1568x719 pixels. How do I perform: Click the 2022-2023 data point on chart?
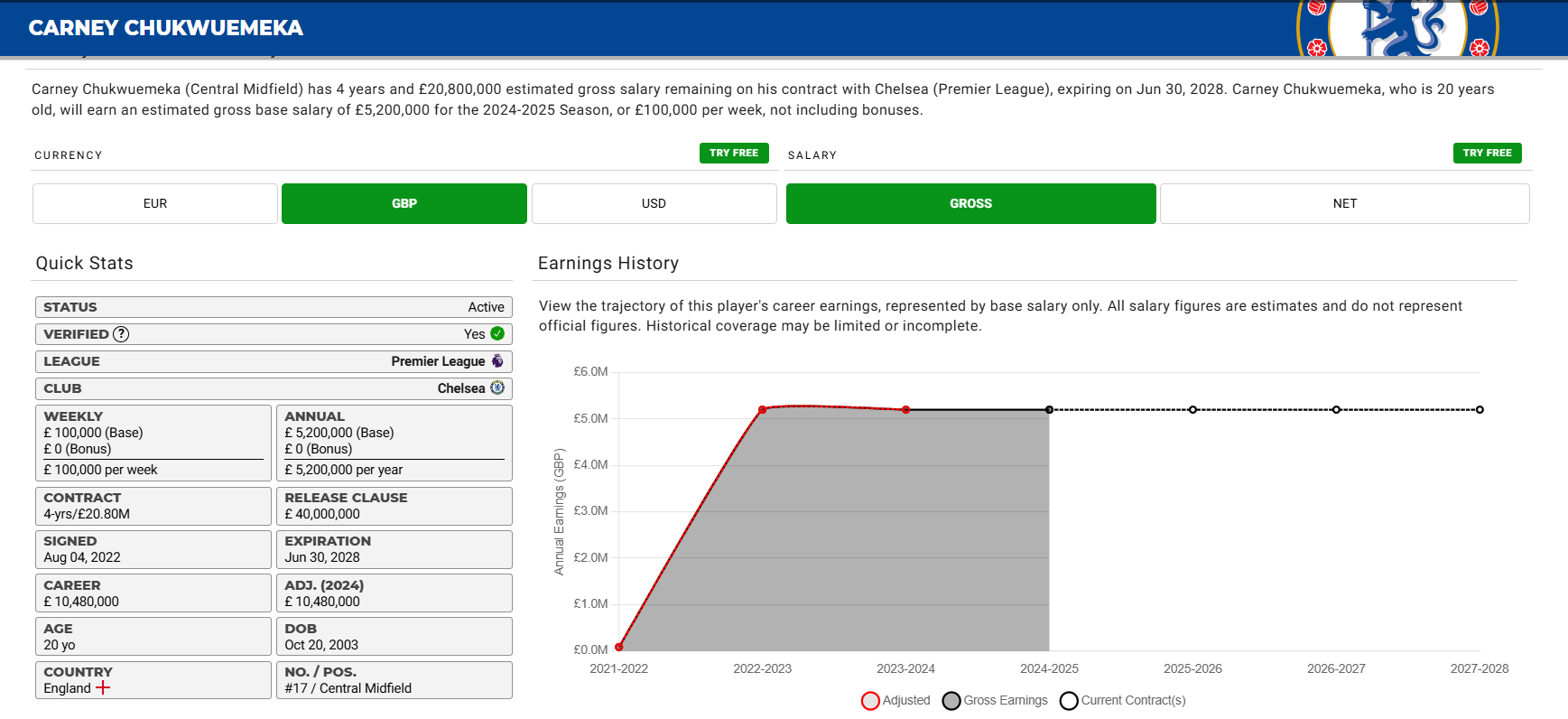tap(763, 410)
